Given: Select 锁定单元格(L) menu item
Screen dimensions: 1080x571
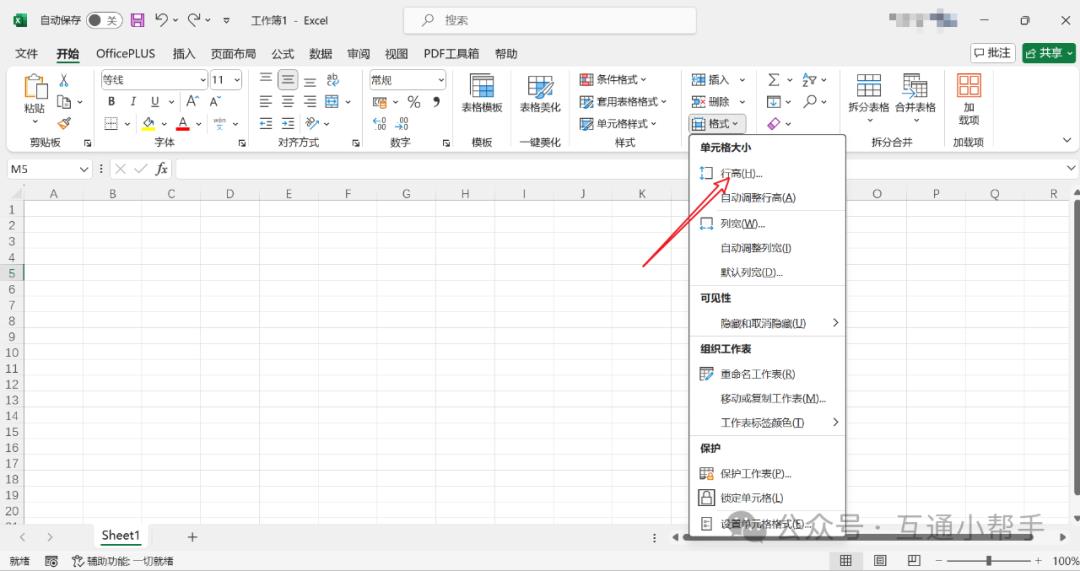Looking at the screenshot, I should tap(767, 497).
